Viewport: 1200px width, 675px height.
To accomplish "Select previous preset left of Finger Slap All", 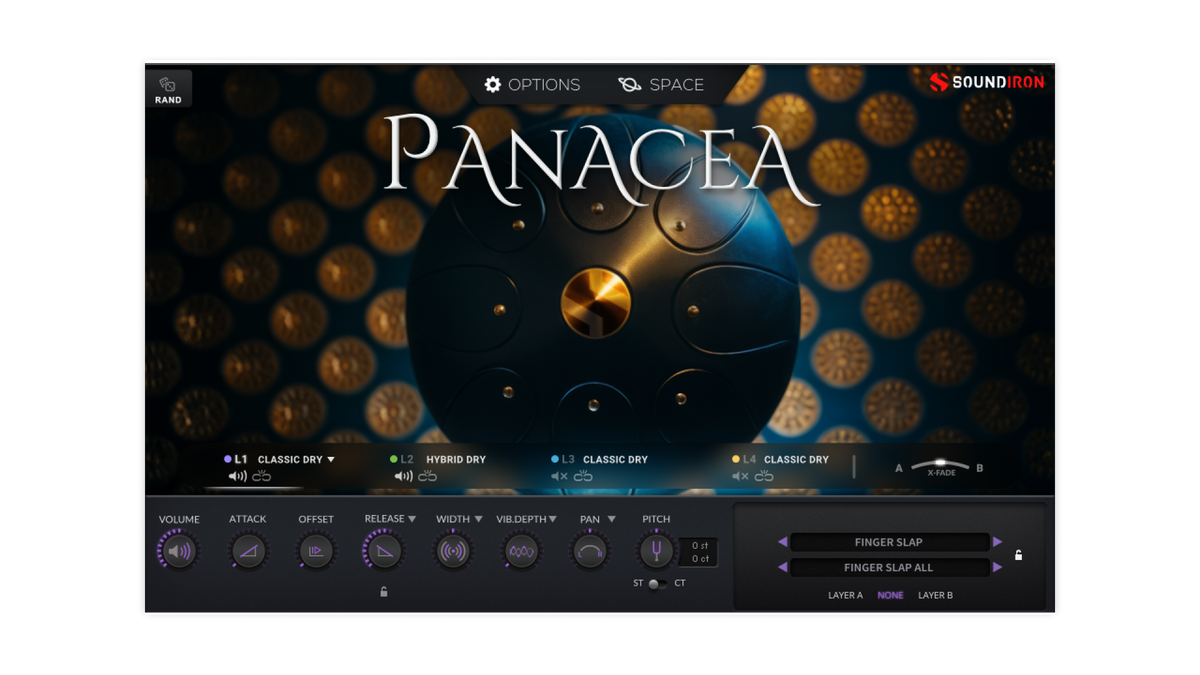I will (782, 567).
